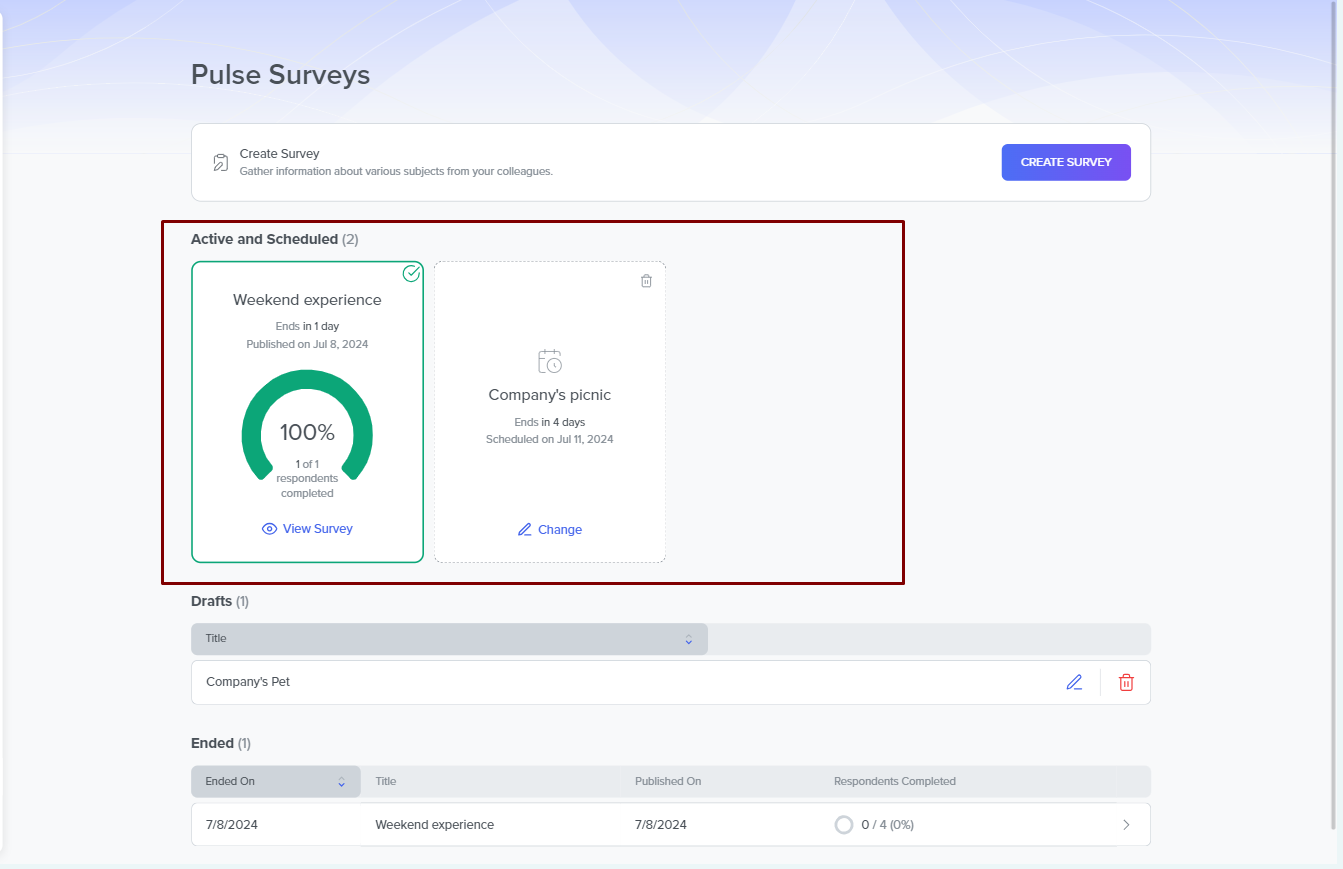Click the empty progress circle in Ended row
This screenshot has width=1343, height=869.
(x=843, y=825)
